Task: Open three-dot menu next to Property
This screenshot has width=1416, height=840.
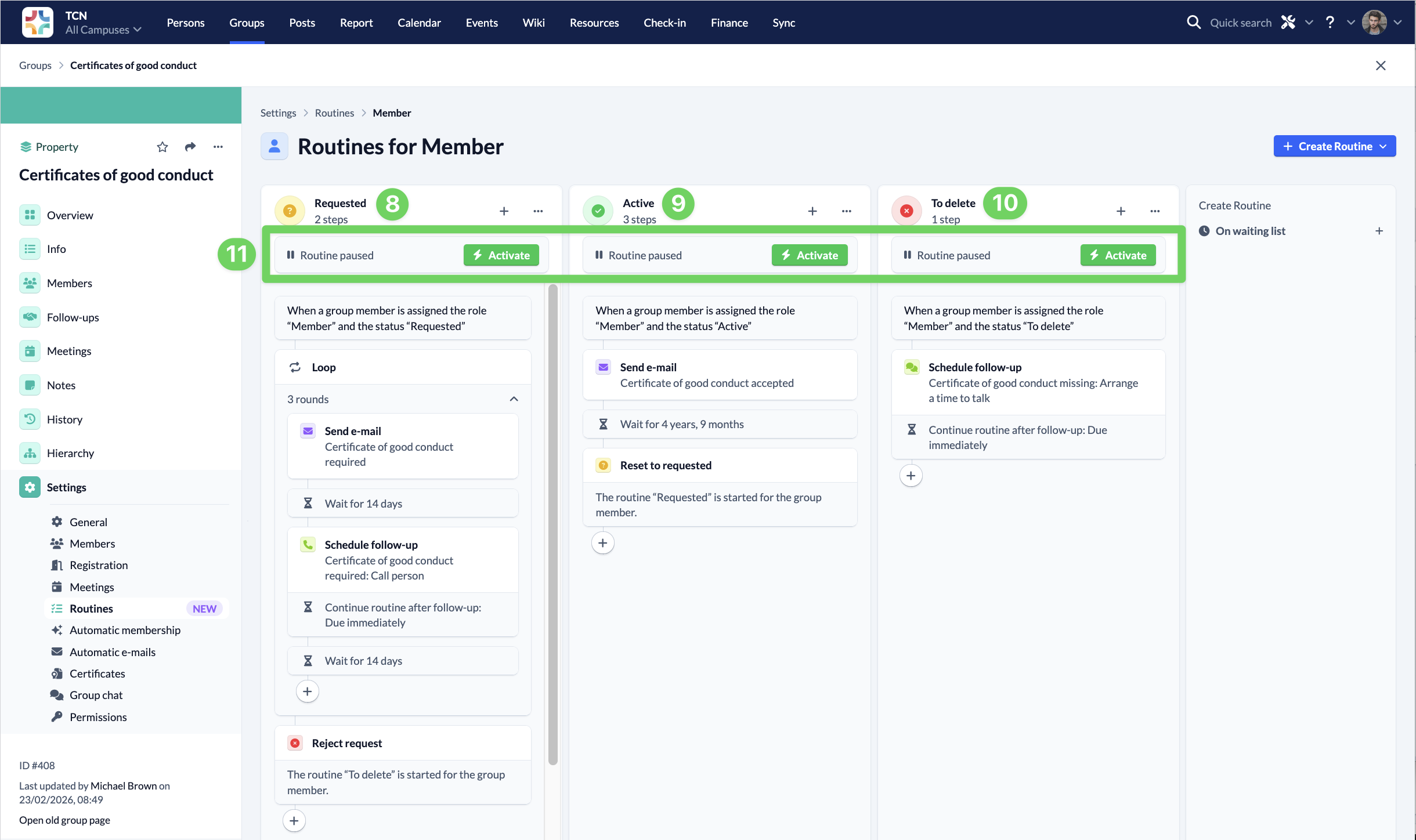Action: (218, 147)
